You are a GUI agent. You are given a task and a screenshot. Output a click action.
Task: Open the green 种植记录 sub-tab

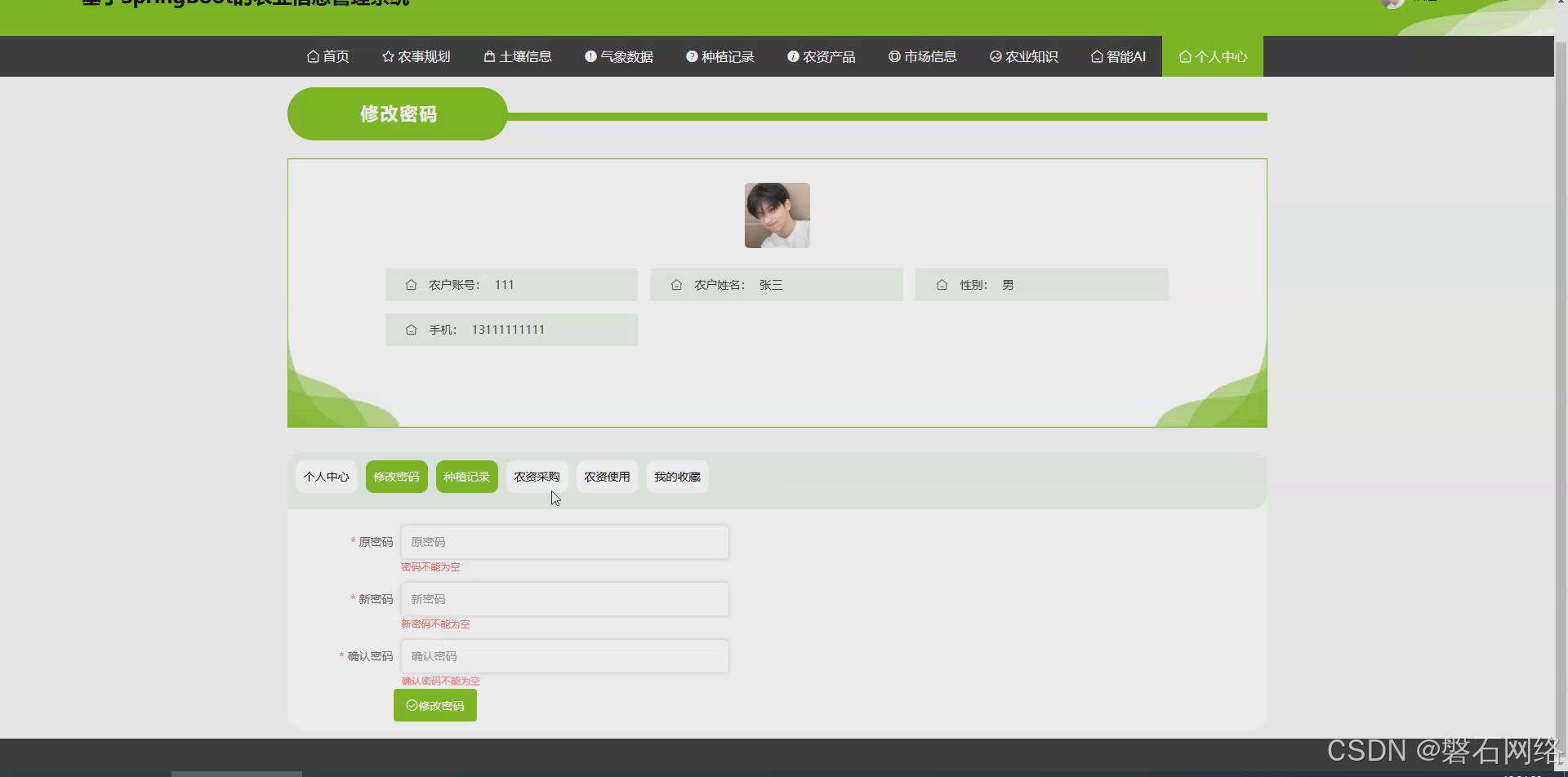[x=467, y=477]
